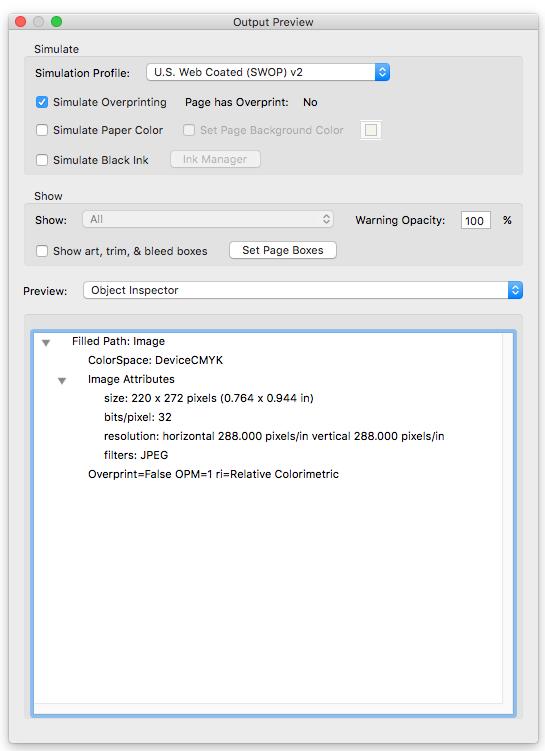Click the Warning Opacity input field
This screenshot has width=545, height=751.
coord(475,220)
